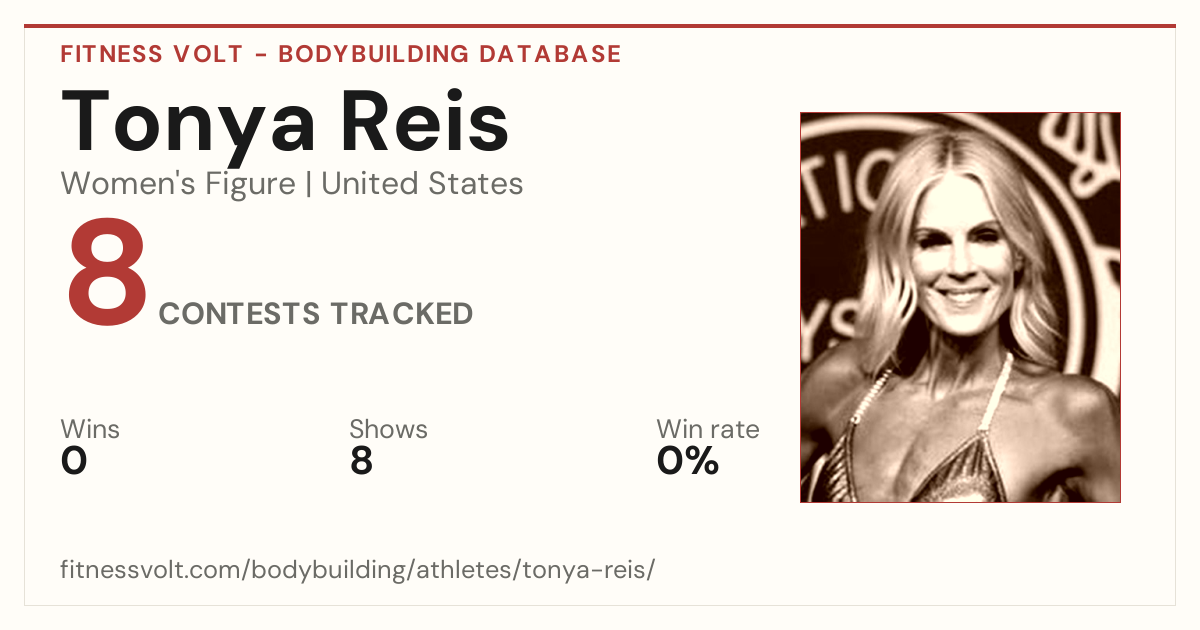Click the Wins label

(x=90, y=430)
